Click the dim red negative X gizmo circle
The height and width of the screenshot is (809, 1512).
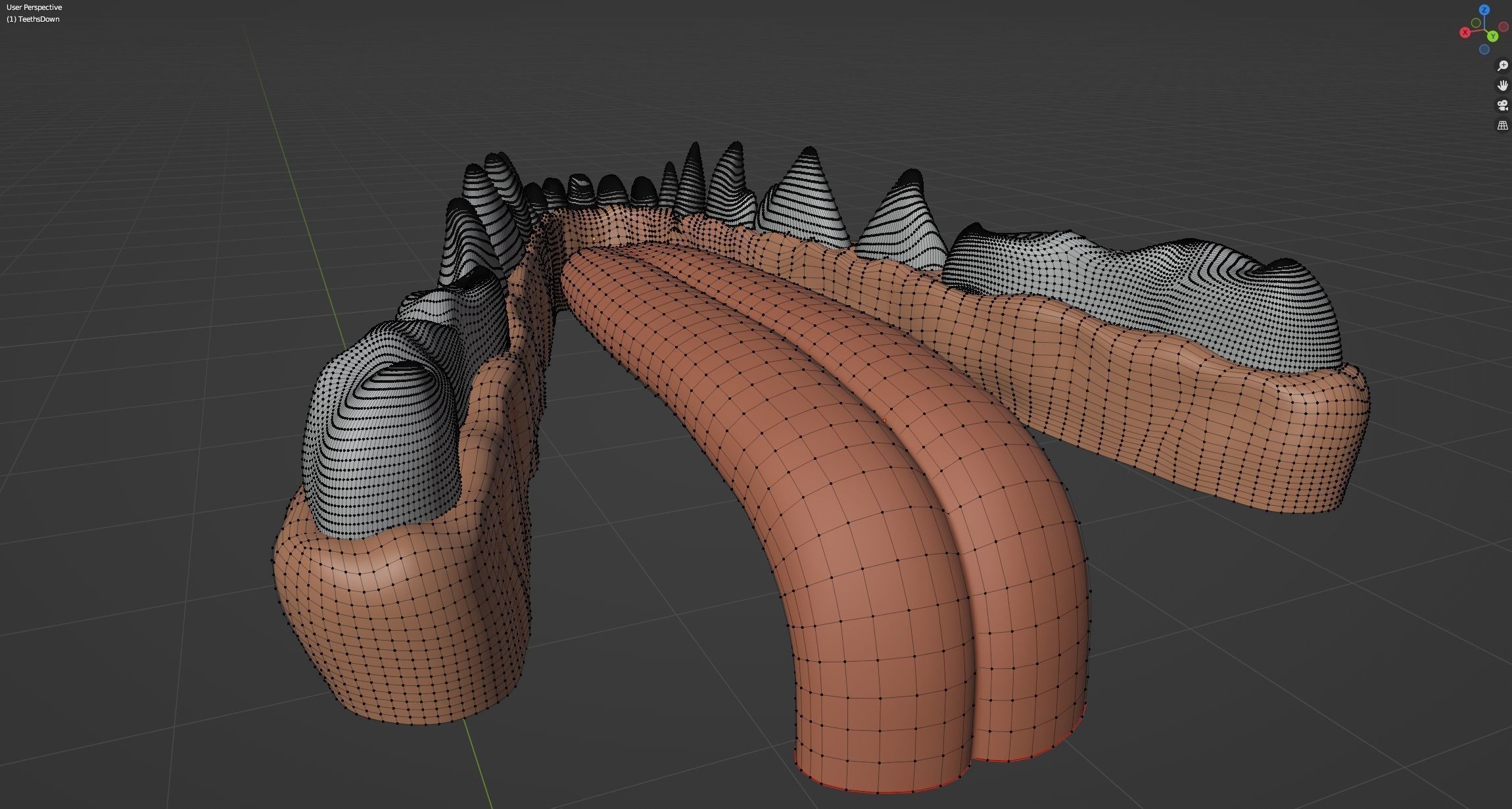coord(1502,28)
